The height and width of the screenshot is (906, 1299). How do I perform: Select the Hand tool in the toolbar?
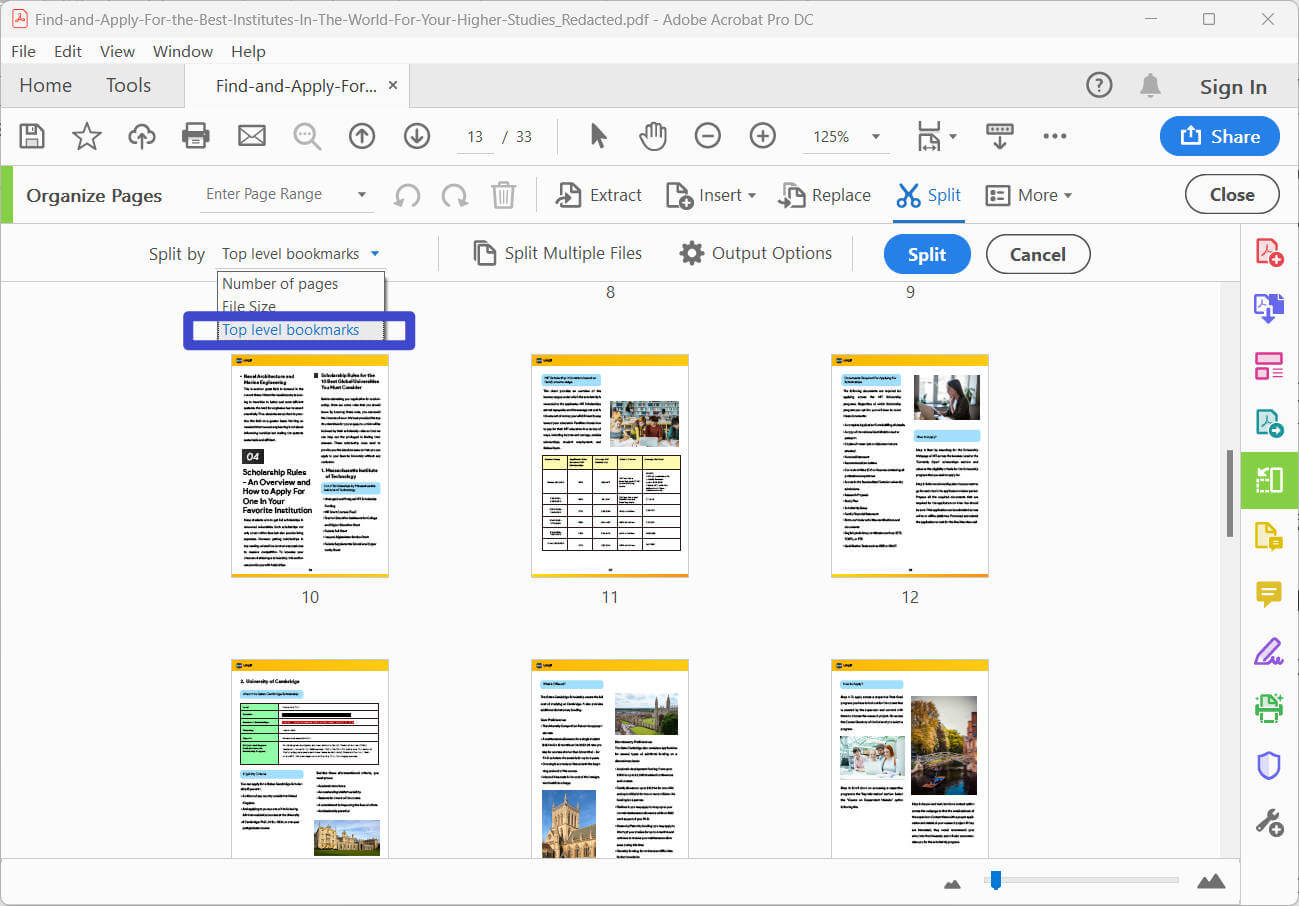pos(652,136)
